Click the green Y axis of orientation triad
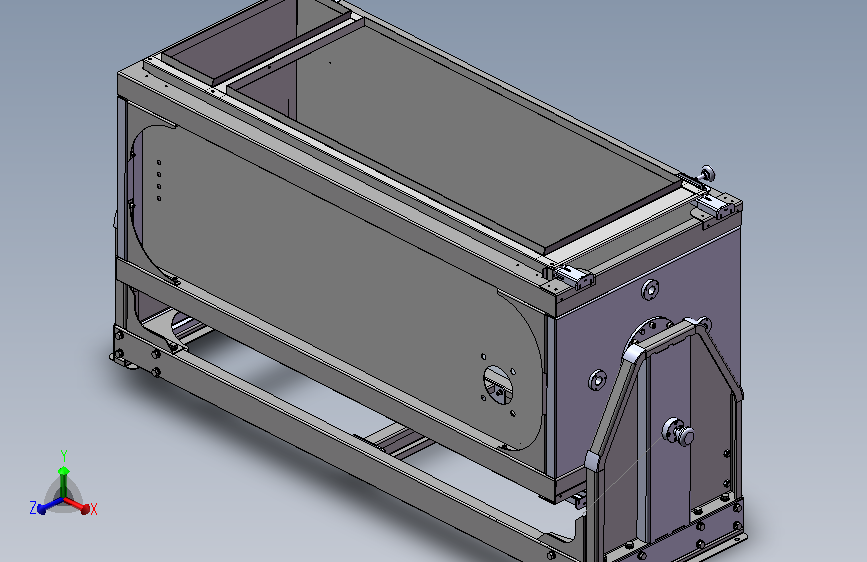This screenshot has height=562, width=867. pos(64,475)
